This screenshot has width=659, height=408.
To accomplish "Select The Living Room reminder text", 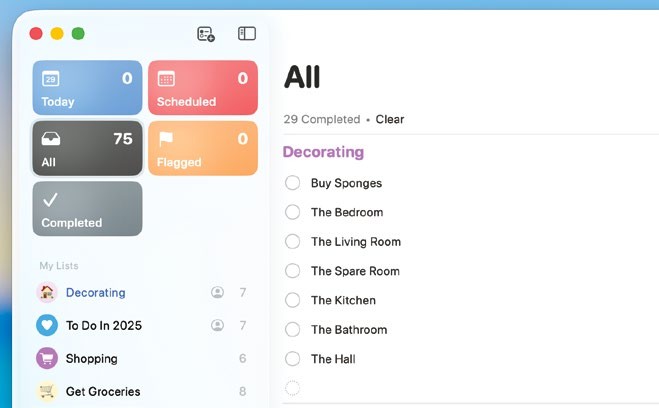I will (356, 242).
